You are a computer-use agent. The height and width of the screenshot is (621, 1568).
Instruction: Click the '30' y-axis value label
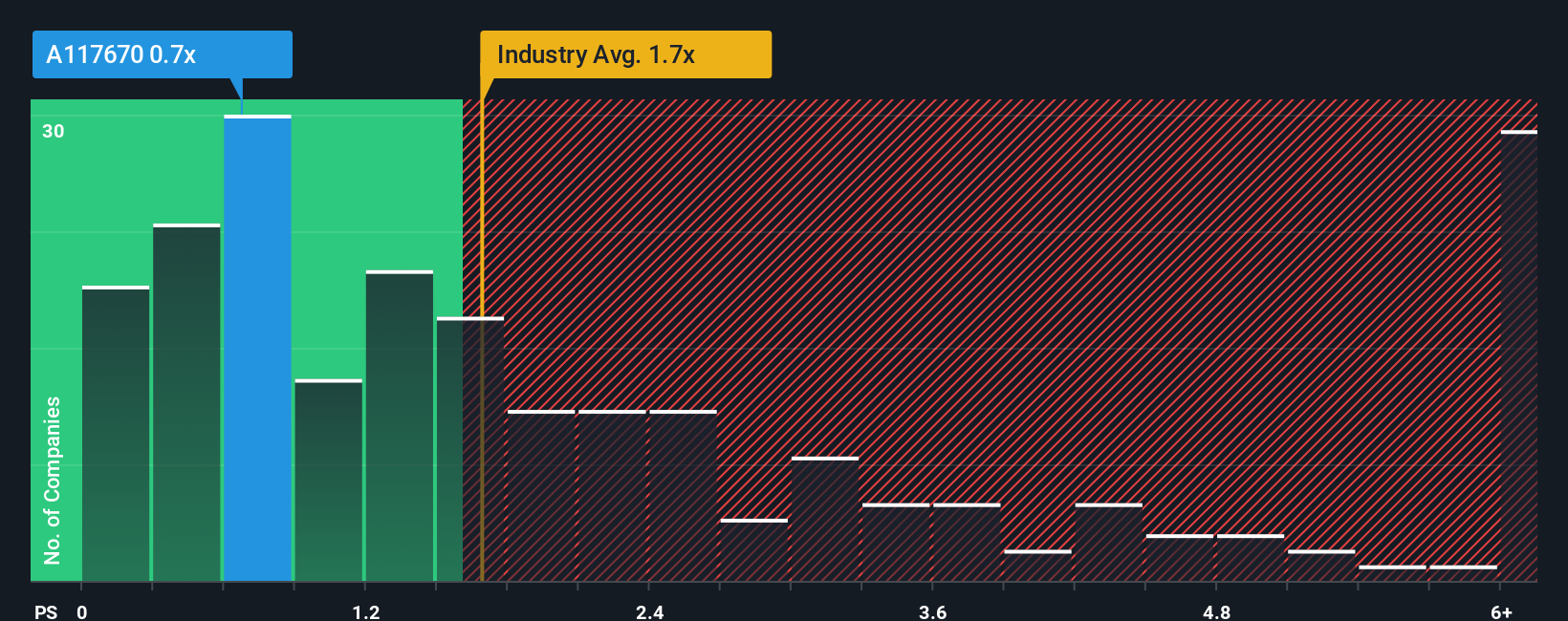click(x=54, y=131)
